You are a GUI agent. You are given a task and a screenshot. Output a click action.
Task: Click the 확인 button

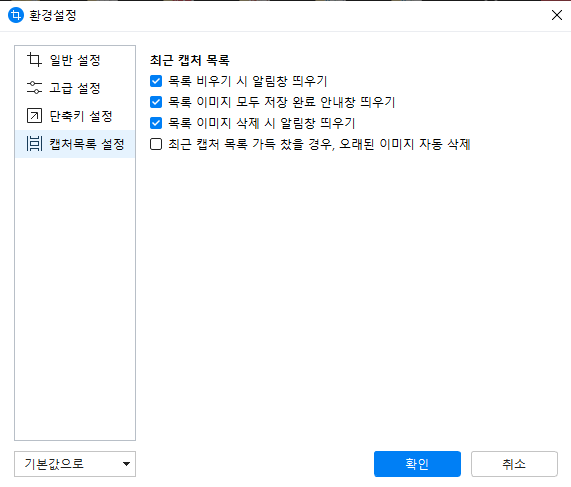tap(417, 464)
